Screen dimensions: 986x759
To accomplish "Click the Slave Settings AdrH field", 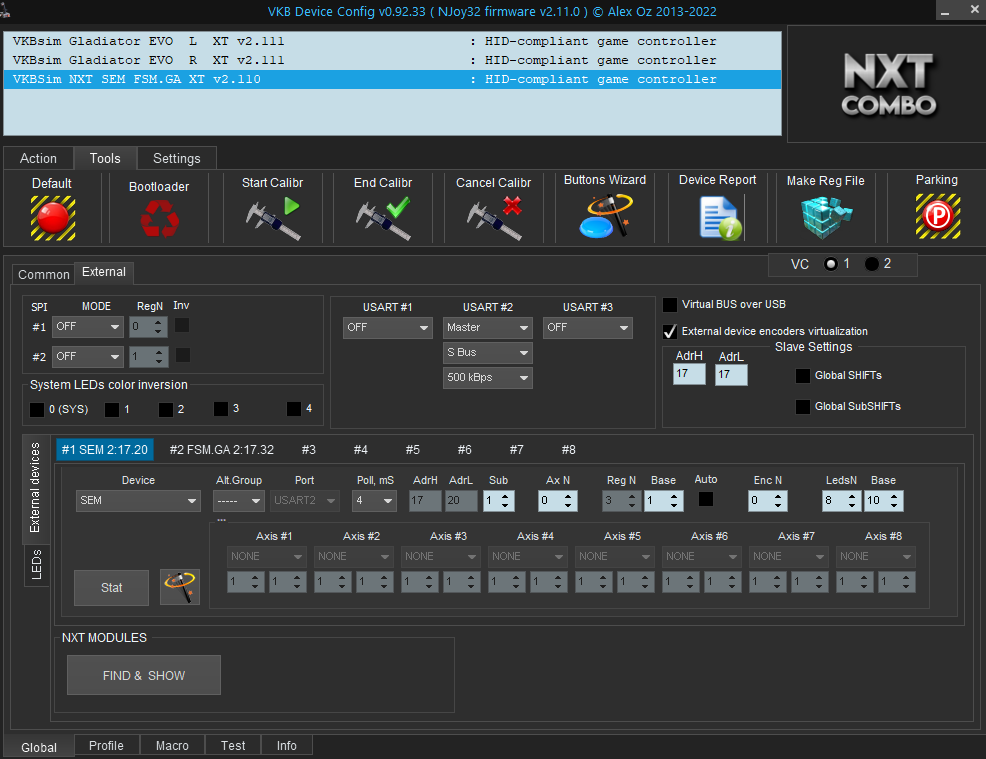I will (689, 374).
